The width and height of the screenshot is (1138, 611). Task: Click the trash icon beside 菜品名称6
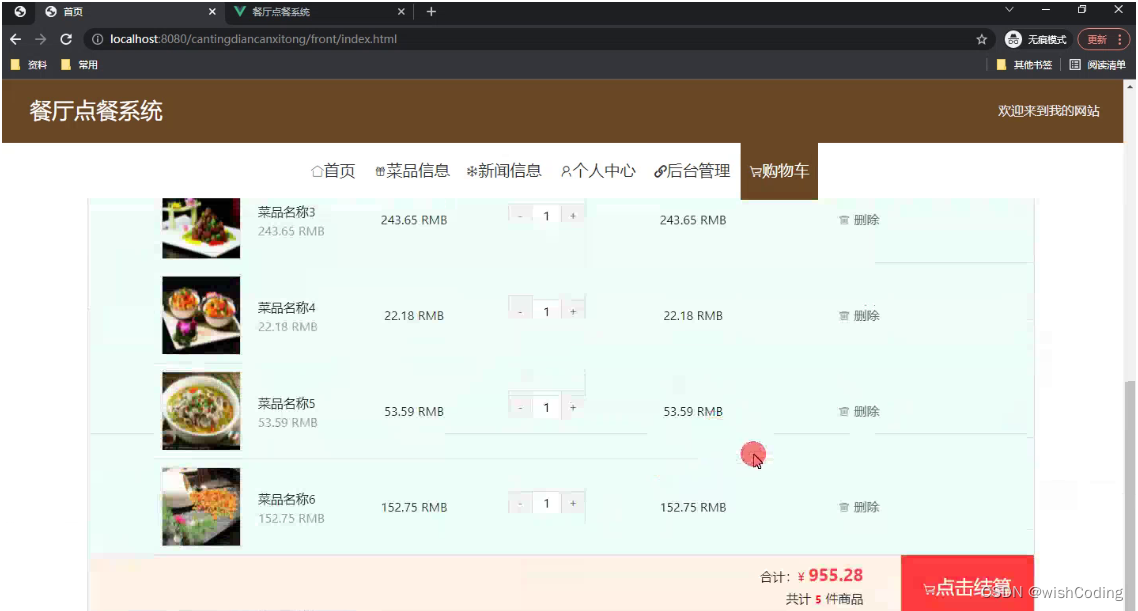tap(844, 507)
